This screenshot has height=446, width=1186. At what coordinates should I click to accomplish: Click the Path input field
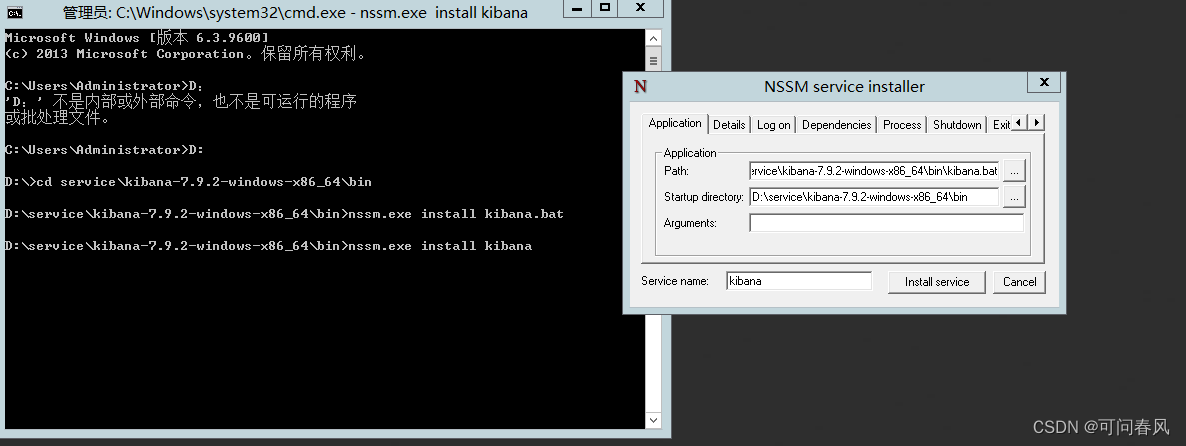pos(874,171)
